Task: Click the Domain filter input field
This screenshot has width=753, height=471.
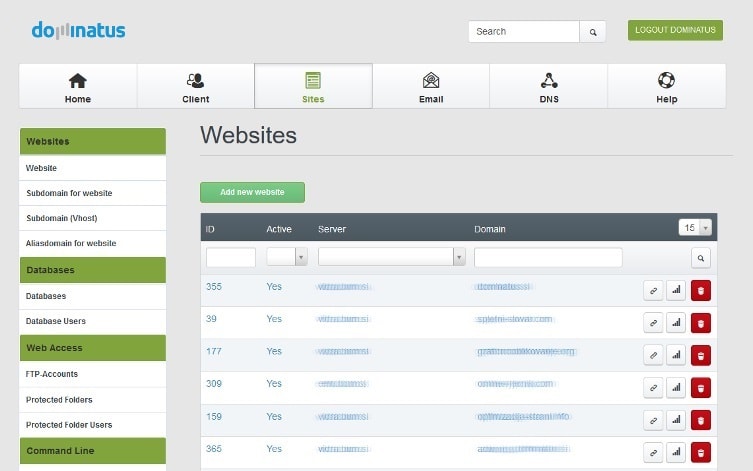Action: click(548, 258)
